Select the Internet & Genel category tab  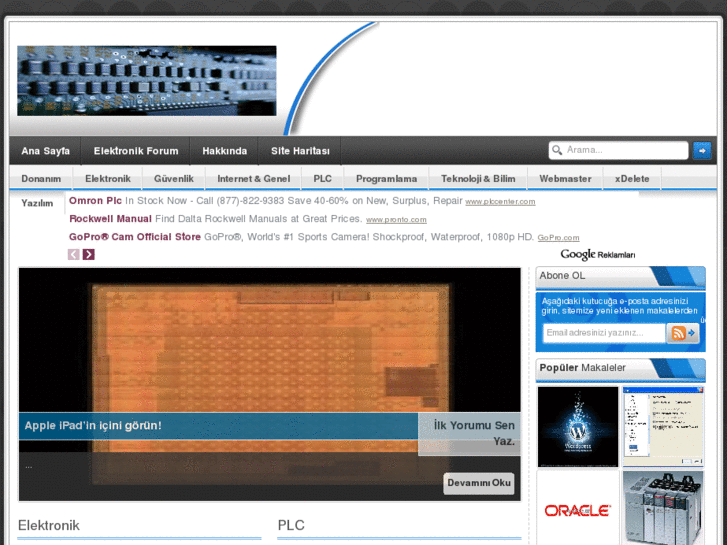pyautogui.click(x=254, y=179)
